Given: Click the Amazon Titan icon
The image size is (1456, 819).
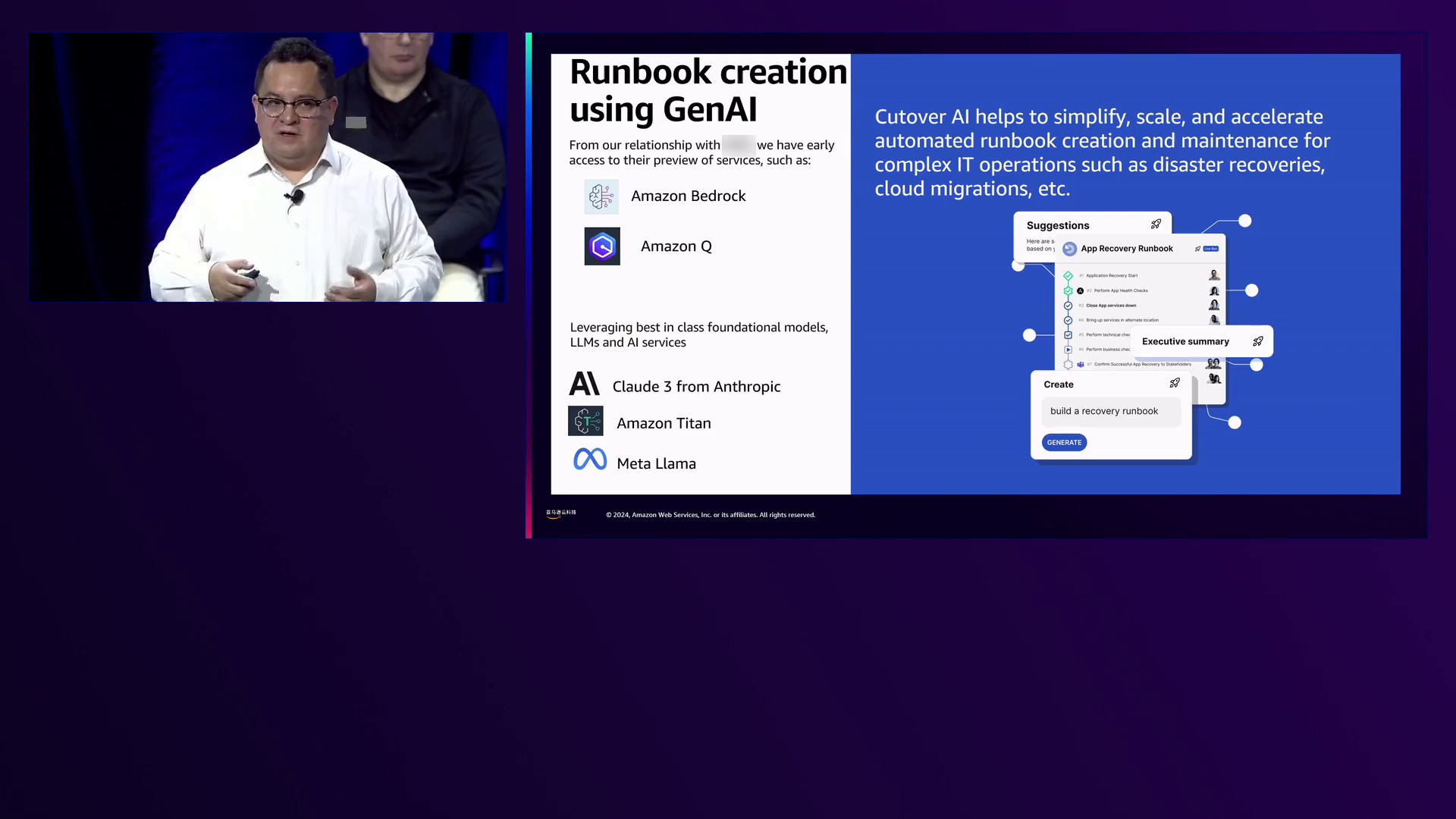Looking at the screenshot, I should (x=585, y=421).
